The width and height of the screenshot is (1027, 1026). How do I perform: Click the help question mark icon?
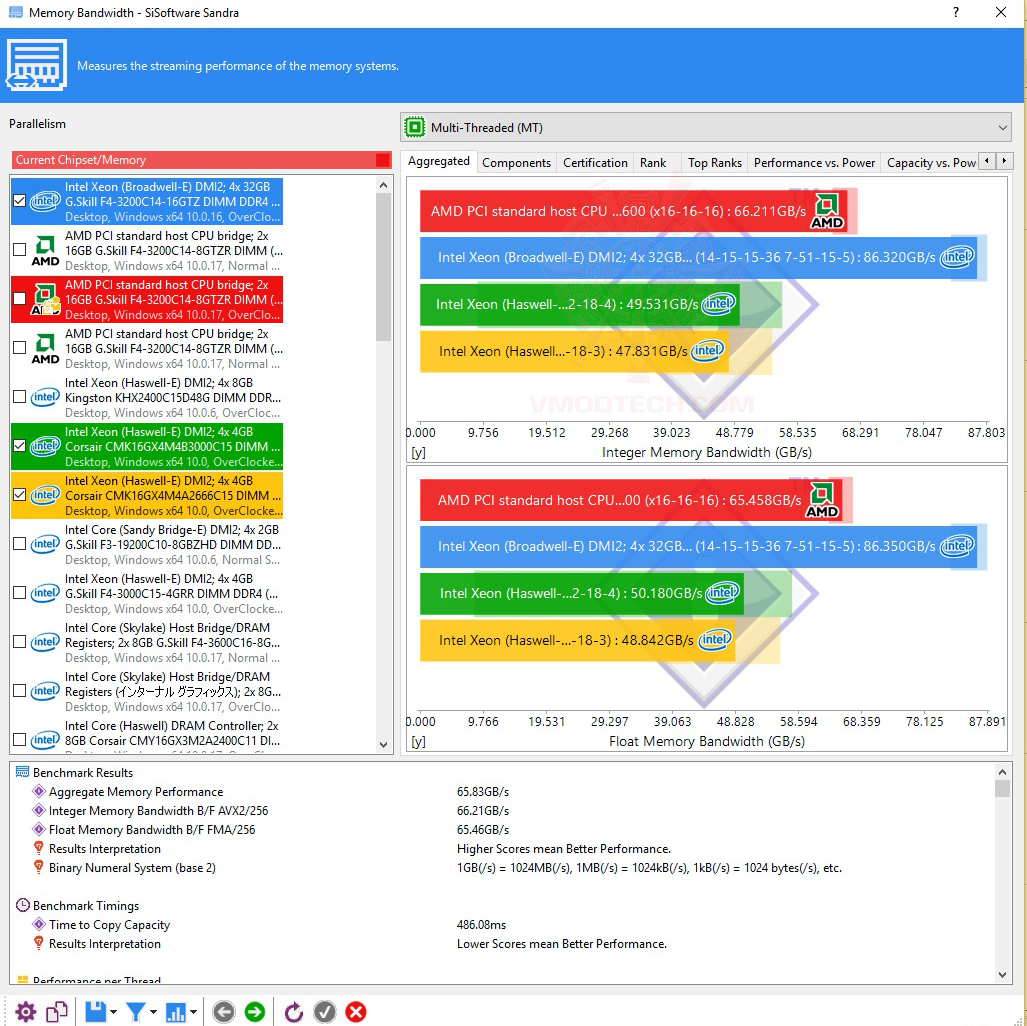click(x=956, y=12)
